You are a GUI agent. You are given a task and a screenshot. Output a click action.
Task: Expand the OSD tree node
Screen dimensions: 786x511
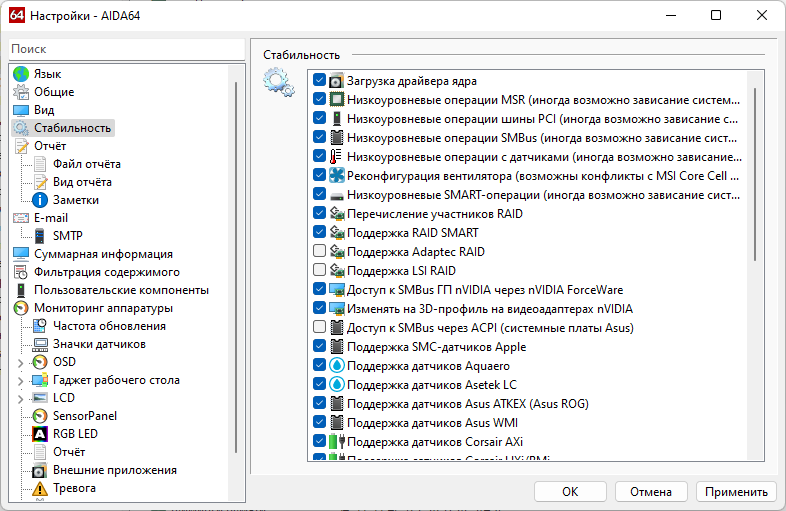pyautogui.click(x=21, y=363)
